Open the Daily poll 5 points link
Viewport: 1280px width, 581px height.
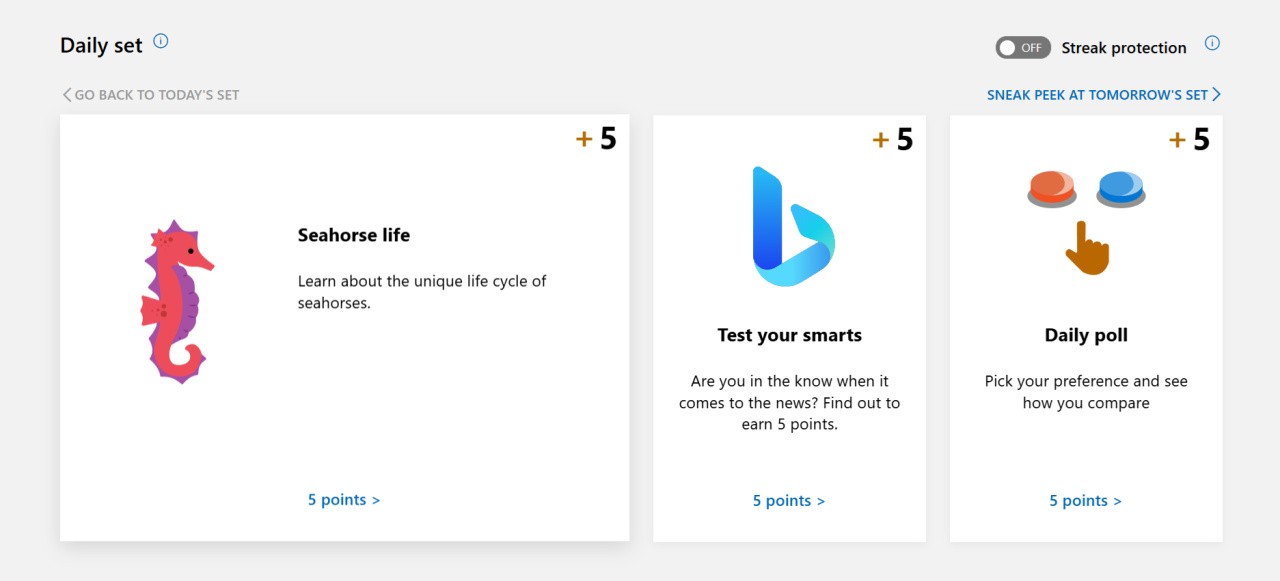click(1085, 501)
